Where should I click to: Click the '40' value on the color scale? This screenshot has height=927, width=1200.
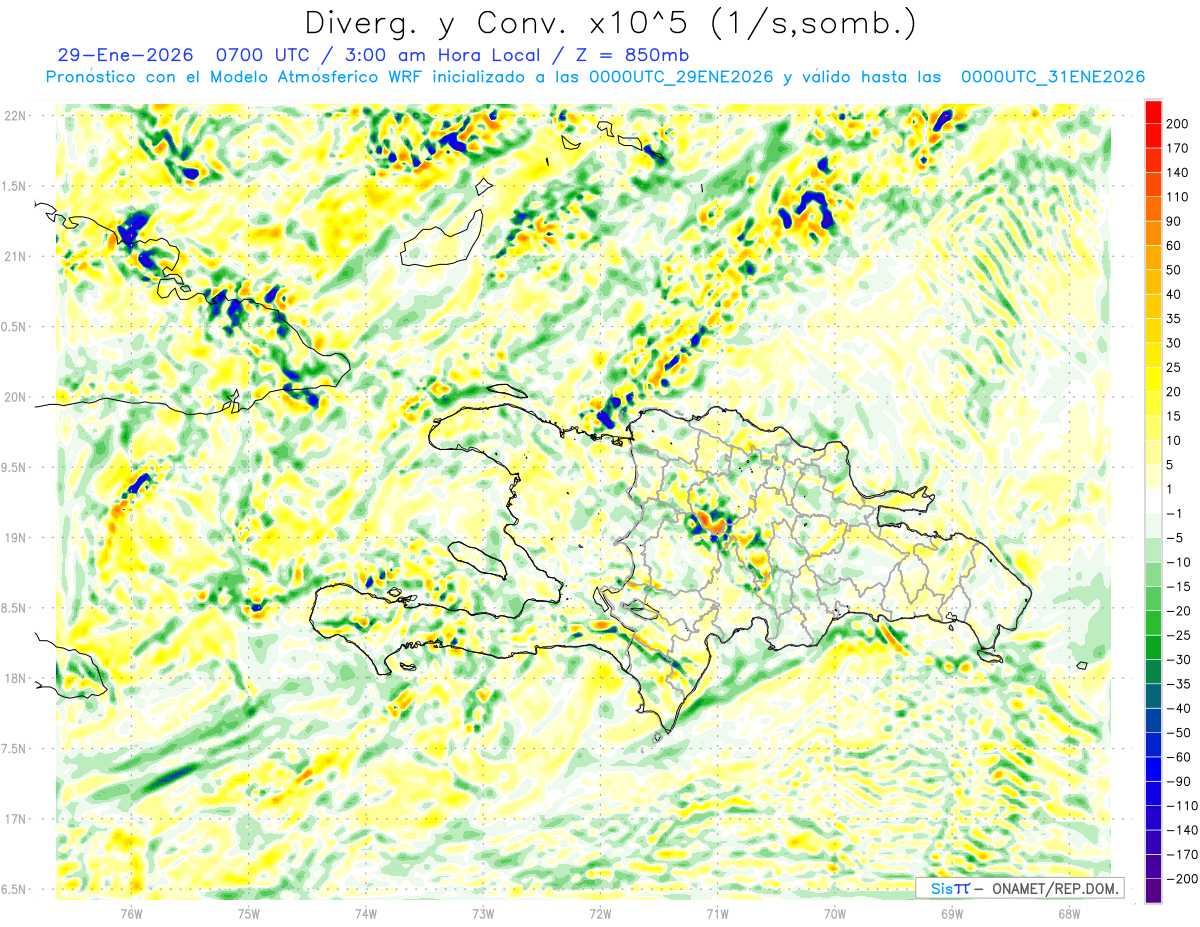1176,295
